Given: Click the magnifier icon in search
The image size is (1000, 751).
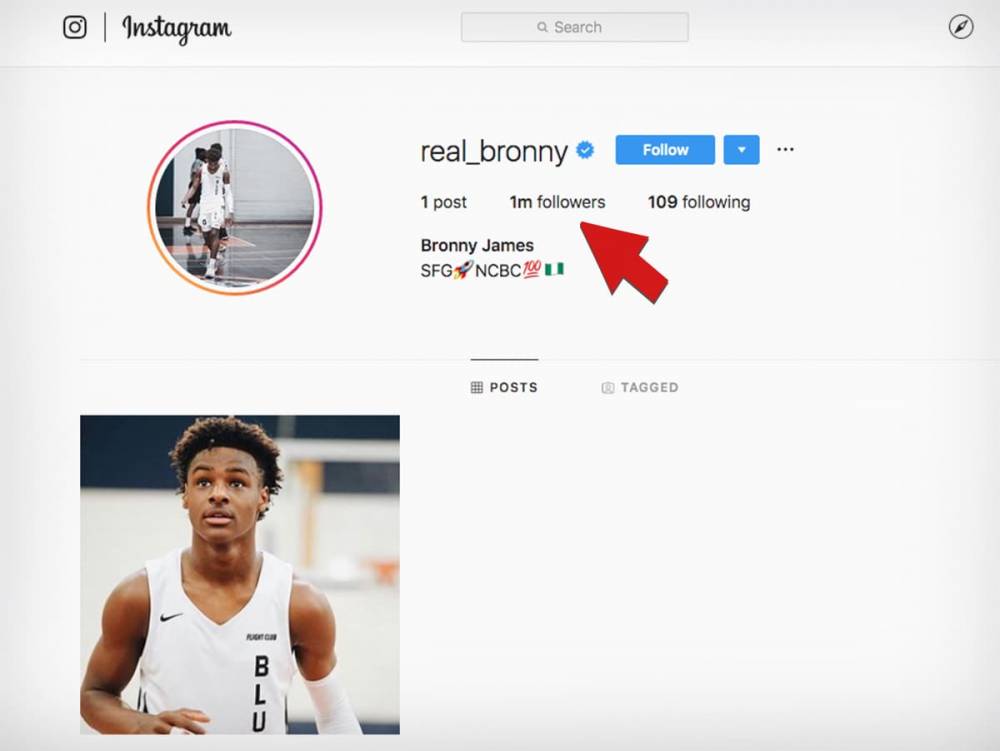Looking at the screenshot, I should click(542, 27).
